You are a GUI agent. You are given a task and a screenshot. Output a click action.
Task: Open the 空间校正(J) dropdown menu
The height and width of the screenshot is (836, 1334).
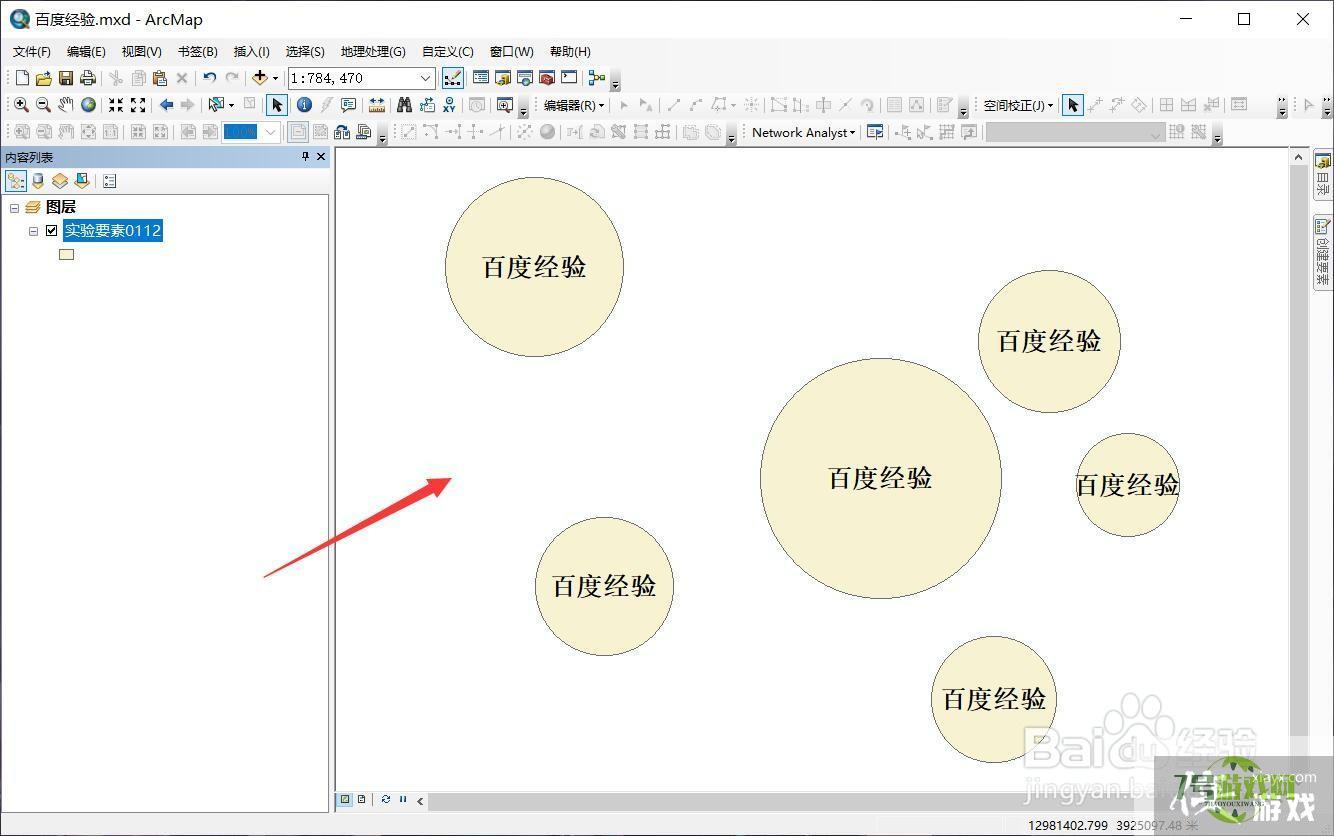(1018, 105)
